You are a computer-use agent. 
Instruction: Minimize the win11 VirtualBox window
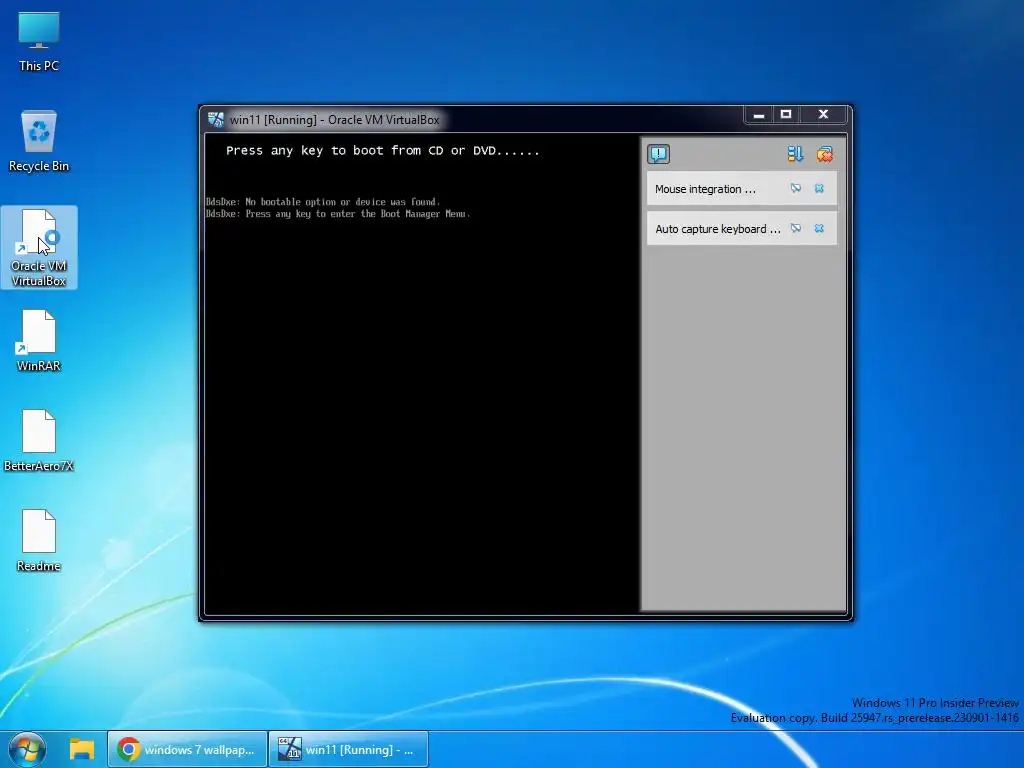(758, 115)
